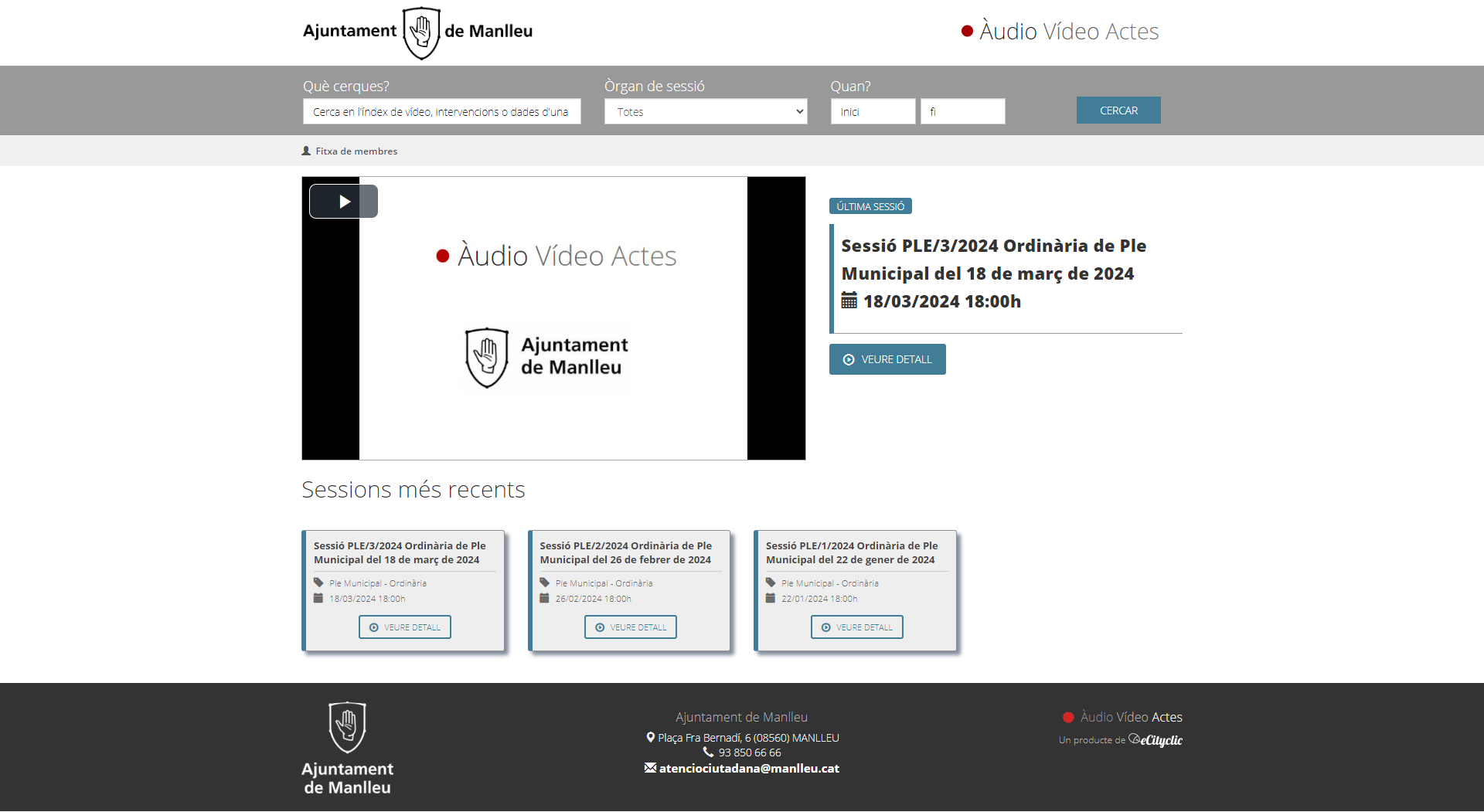
Task: Click the ÚLTIMA SESSIÓ badge
Action: tap(870, 206)
